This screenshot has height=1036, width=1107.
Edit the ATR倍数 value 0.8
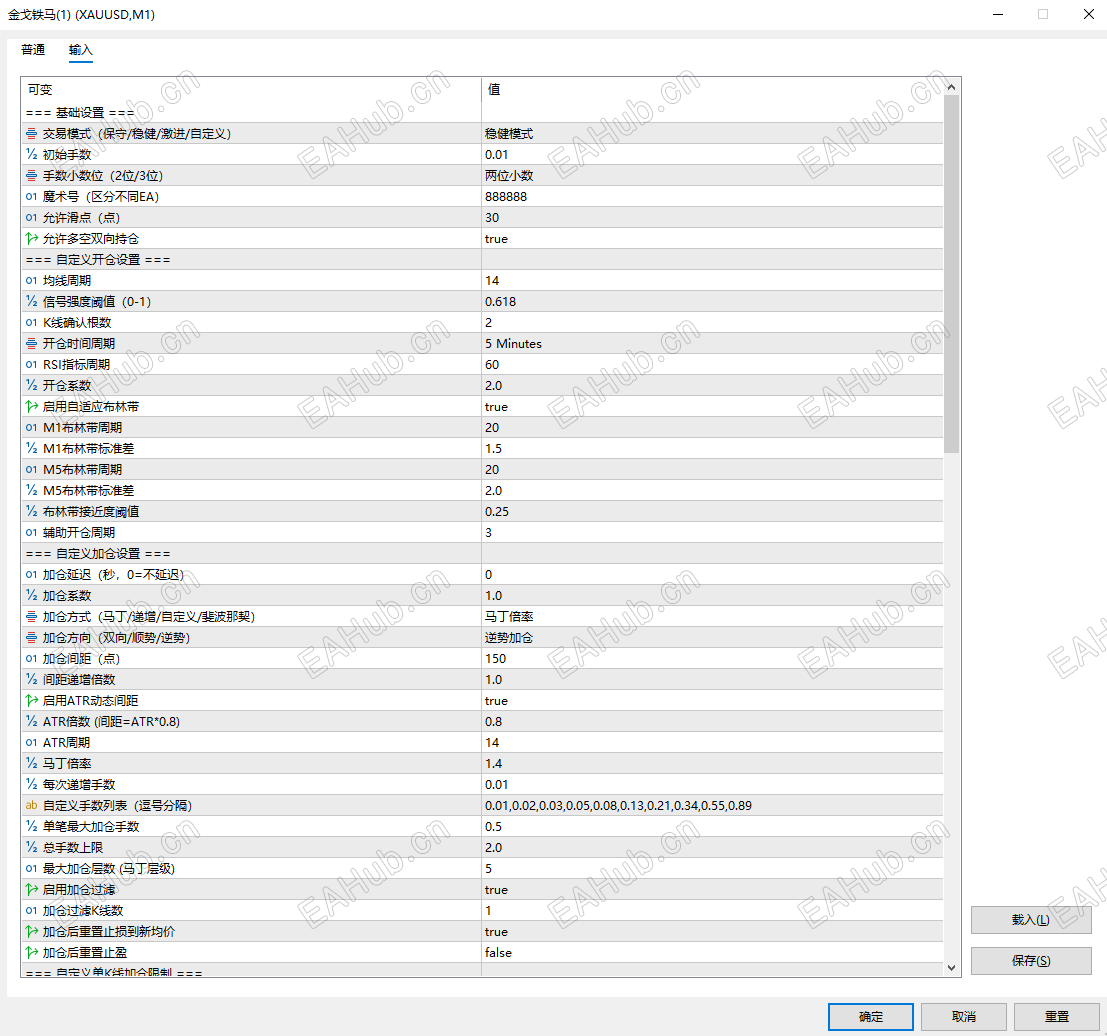pos(712,722)
